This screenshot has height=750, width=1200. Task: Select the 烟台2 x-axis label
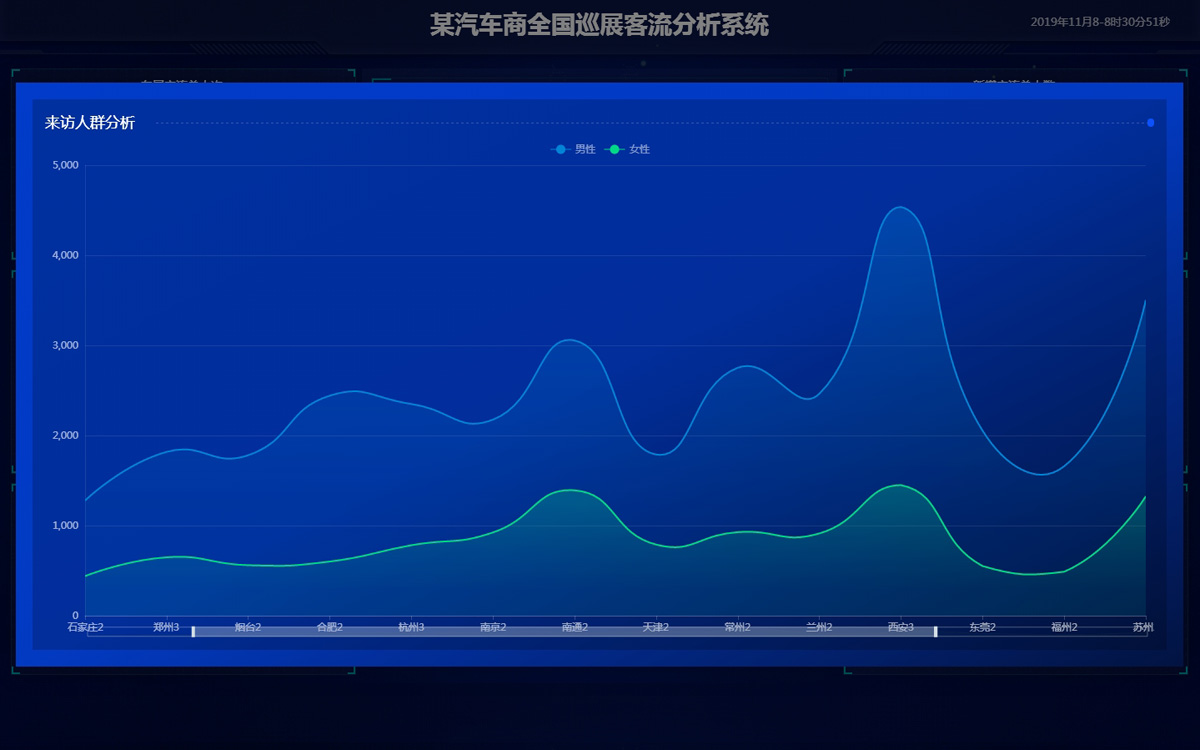248,627
